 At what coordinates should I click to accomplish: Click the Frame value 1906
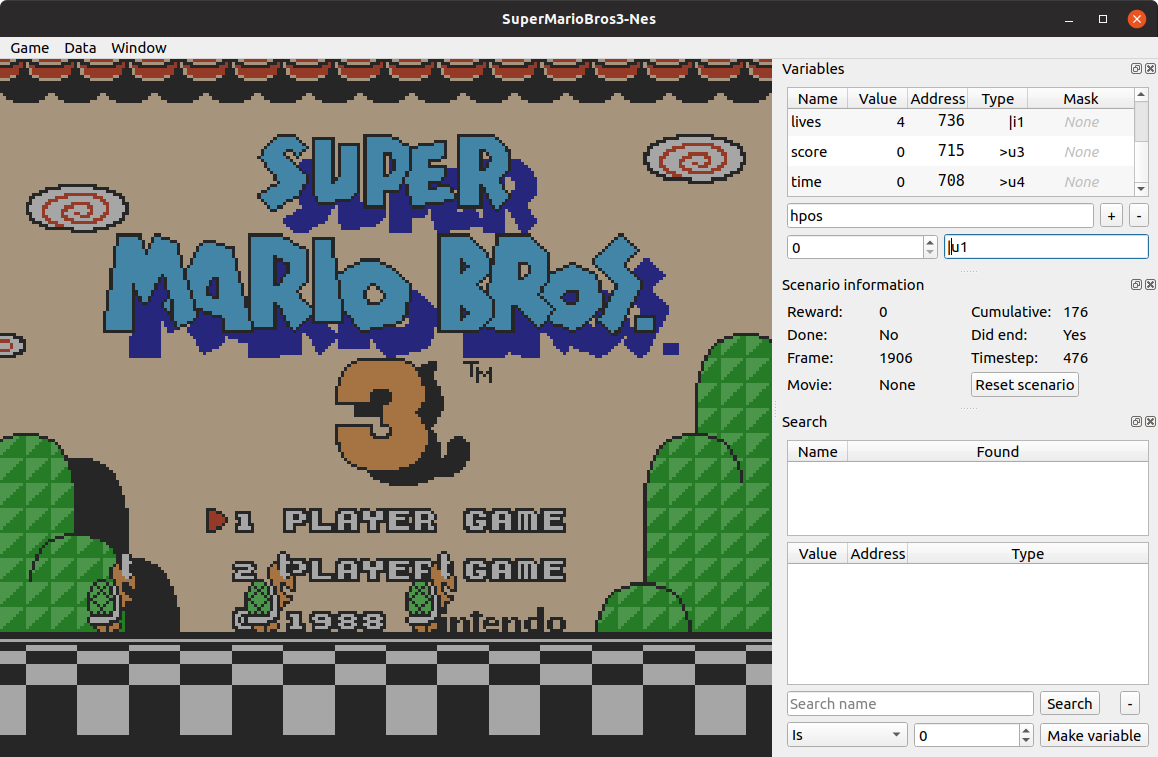[896, 358]
